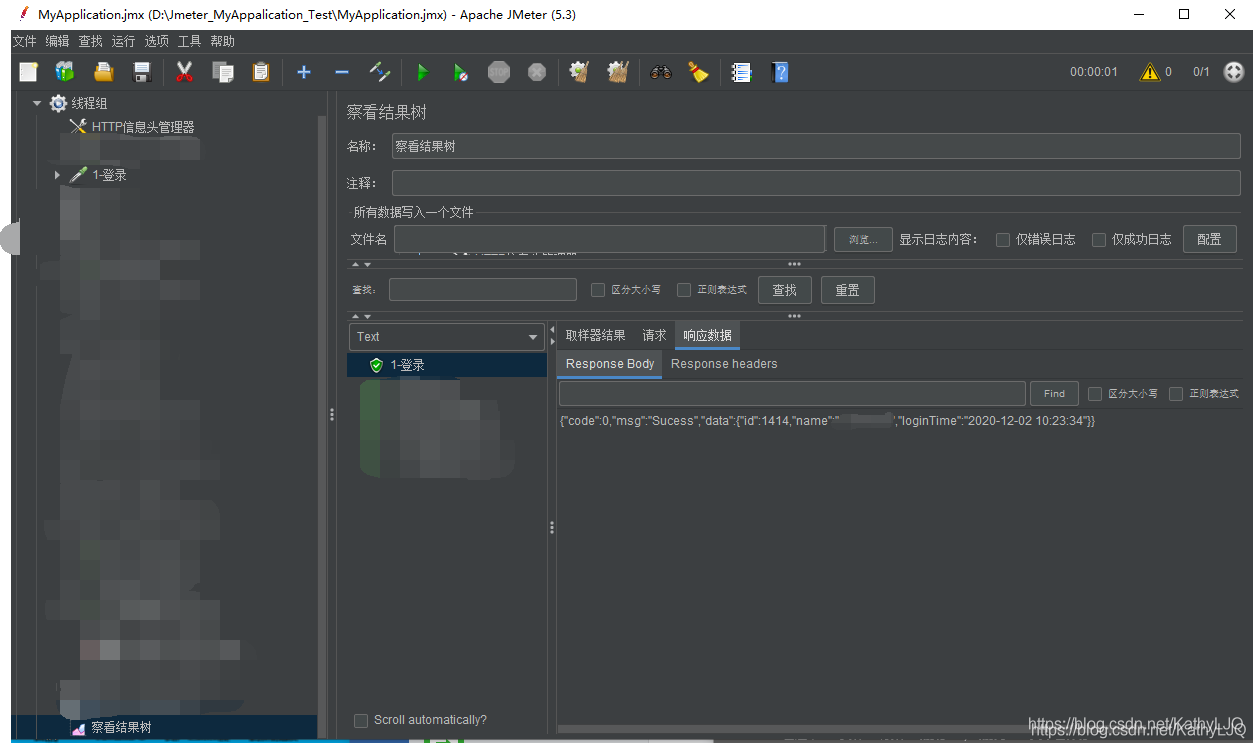This screenshot has width=1256, height=749.
Task: Open Help with the question mark icon
Action: 780,72
